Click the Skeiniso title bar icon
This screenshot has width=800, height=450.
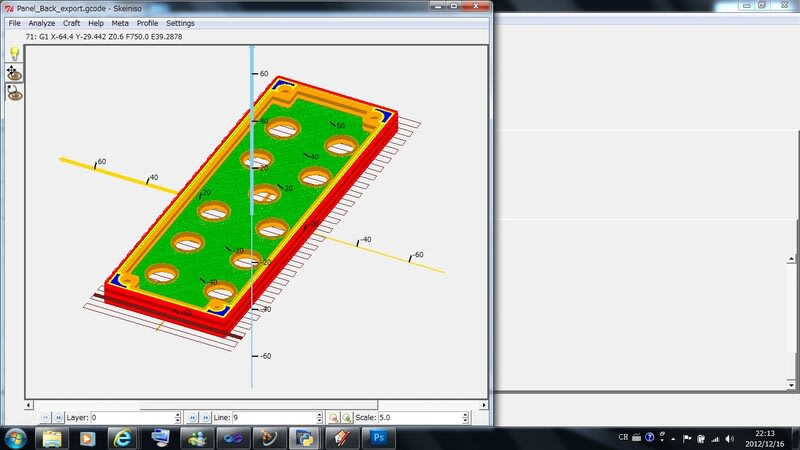(x=9, y=8)
